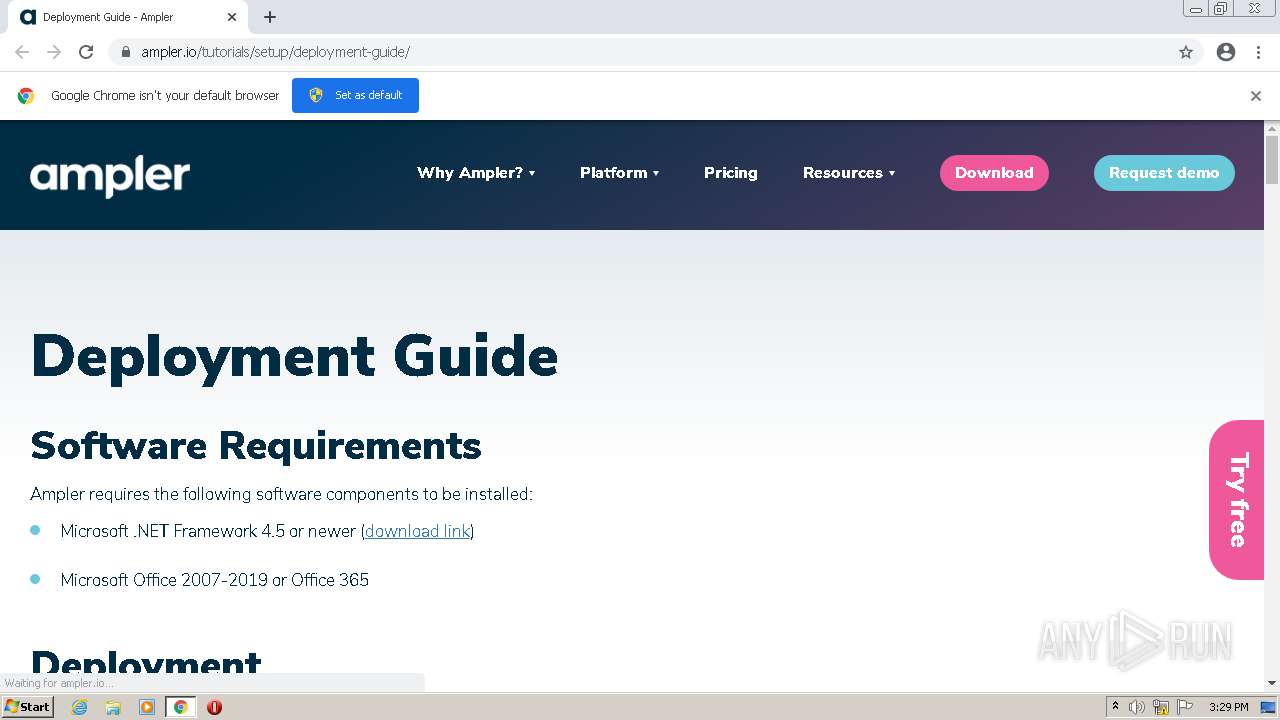Launch Internet Explorer from the taskbar
Viewport: 1280px width, 720px height.
pyautogui.click(x=79, y=707)
